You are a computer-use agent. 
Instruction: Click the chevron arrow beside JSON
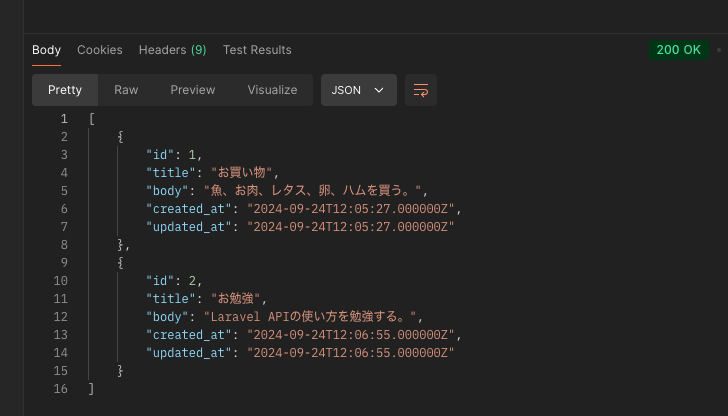(379, 90)
